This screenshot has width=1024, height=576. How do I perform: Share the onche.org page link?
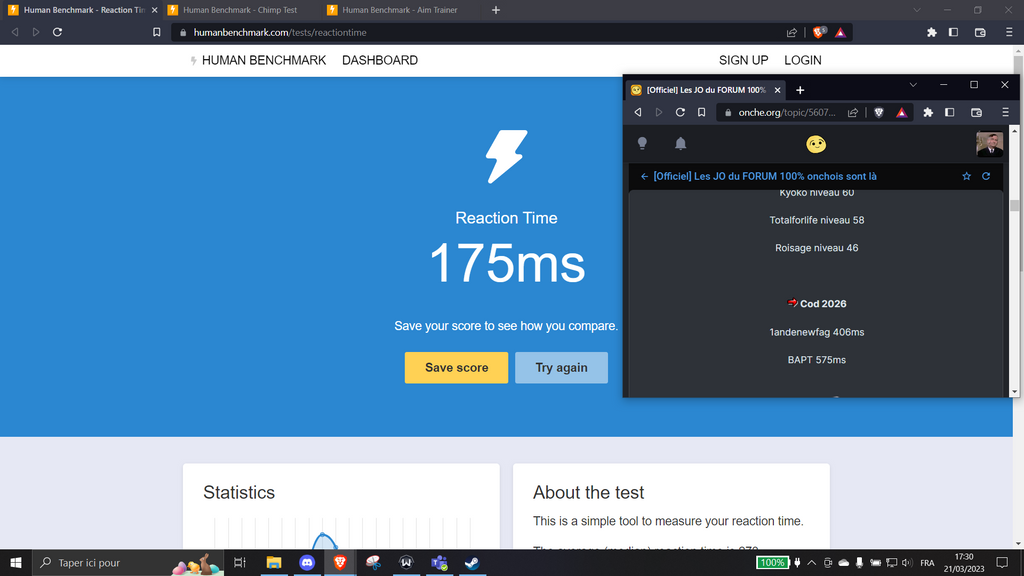(853, 112)
